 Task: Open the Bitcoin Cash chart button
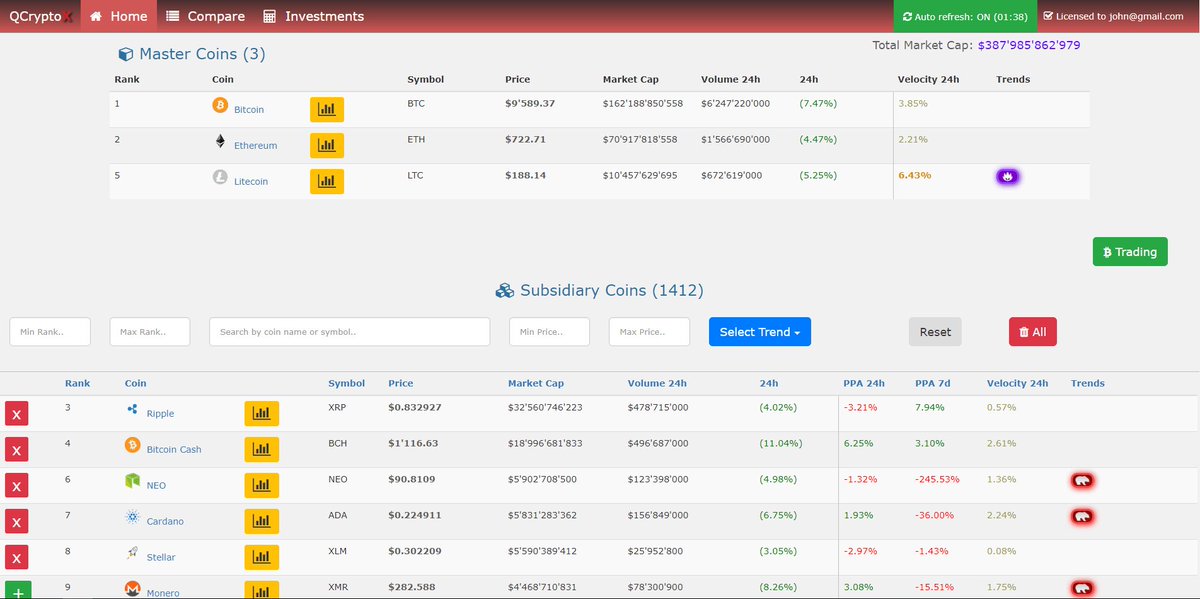pyautogui.click(x=262, y=449)
